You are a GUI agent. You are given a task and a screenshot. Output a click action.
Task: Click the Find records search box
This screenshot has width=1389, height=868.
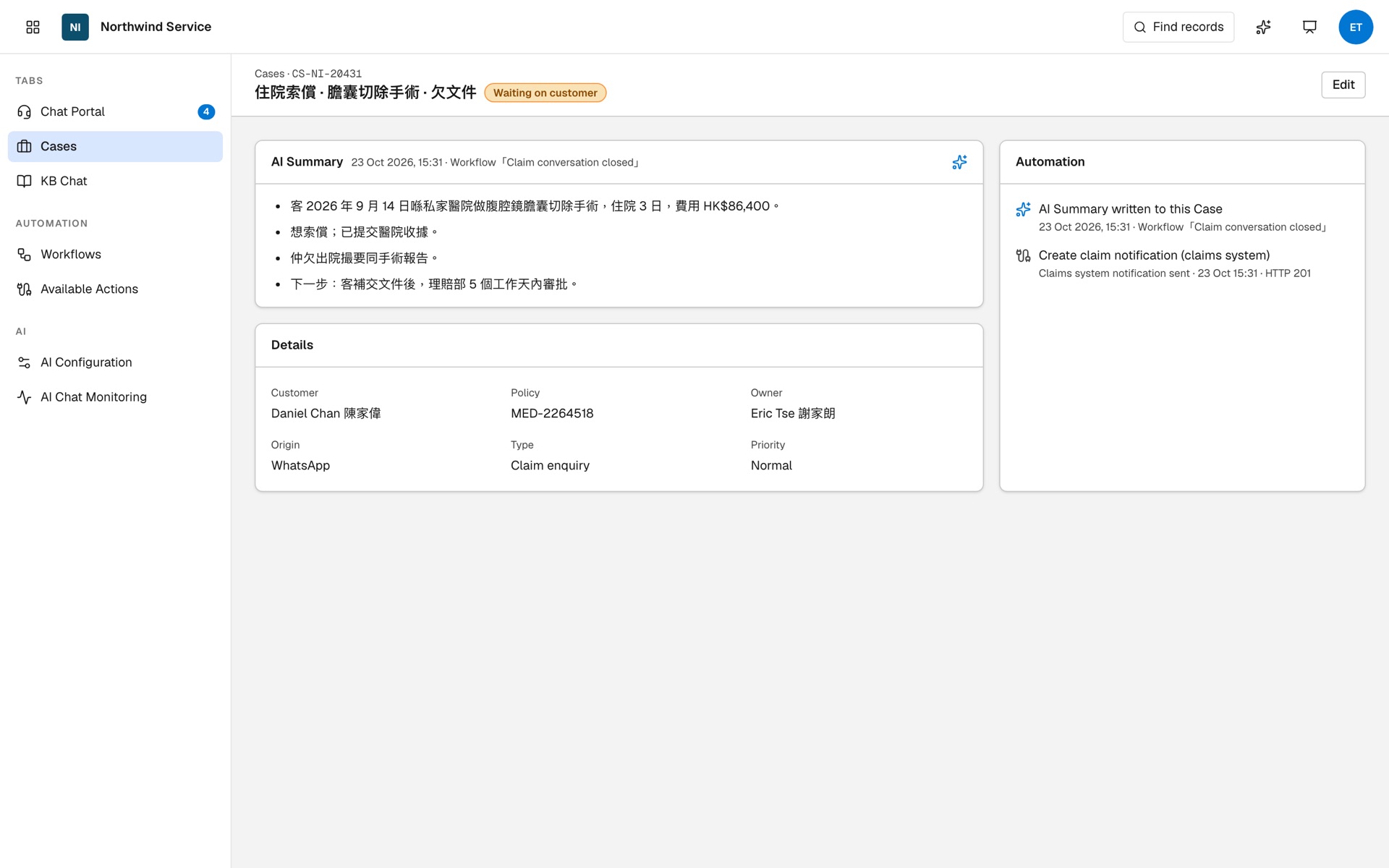tap(1178, 27)
